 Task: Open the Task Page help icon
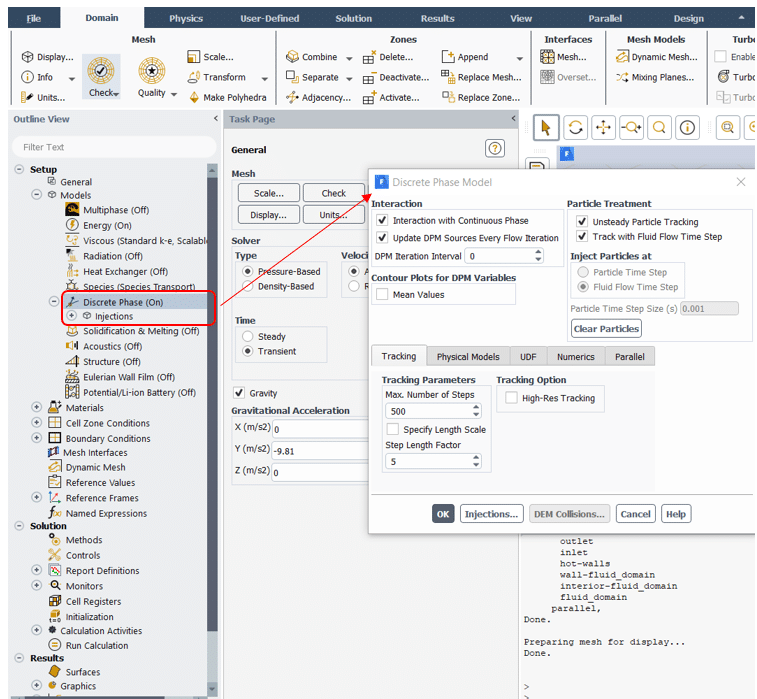494,148
